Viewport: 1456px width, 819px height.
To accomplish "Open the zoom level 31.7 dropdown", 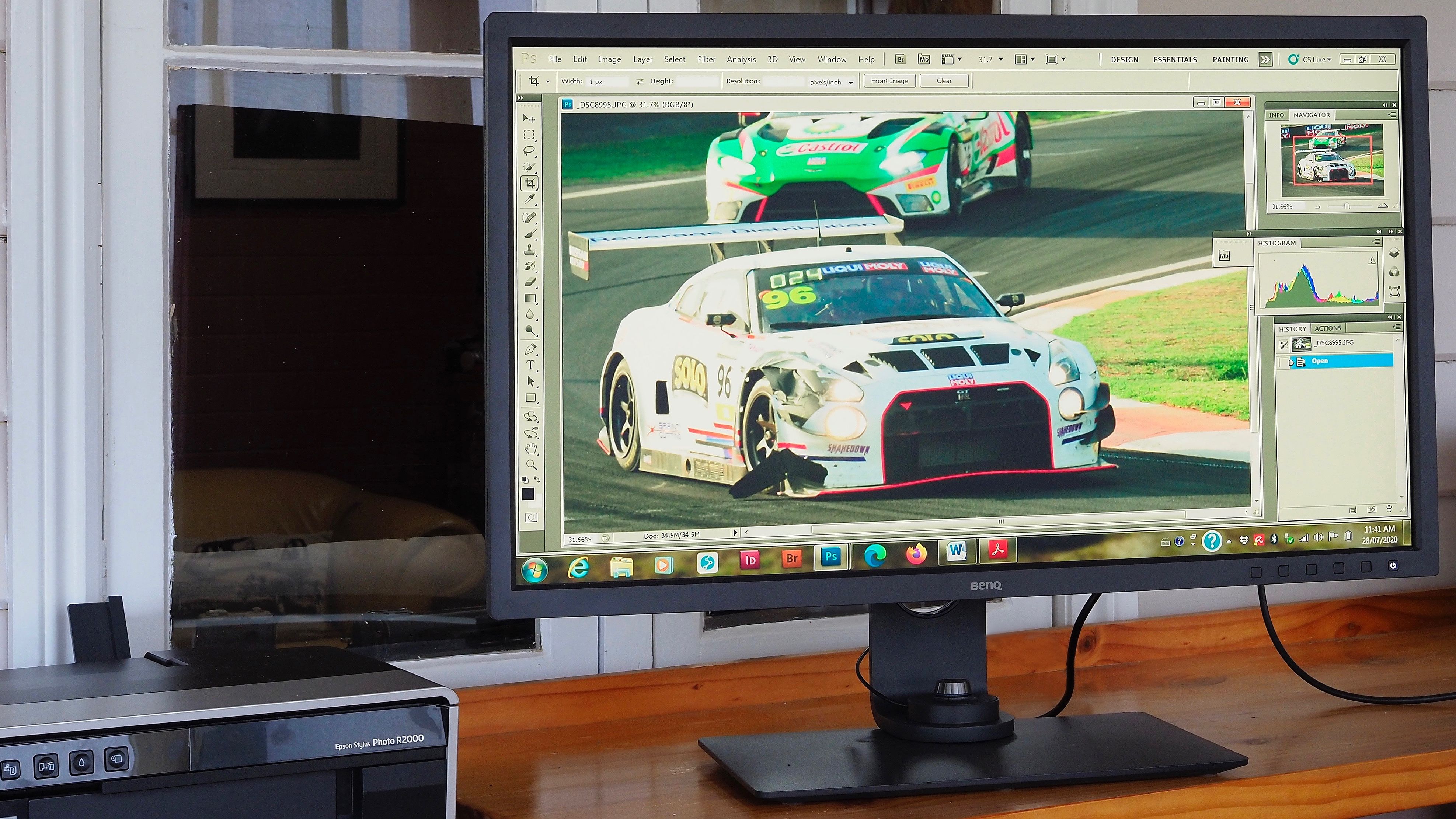I will [x=1001, y=59].
